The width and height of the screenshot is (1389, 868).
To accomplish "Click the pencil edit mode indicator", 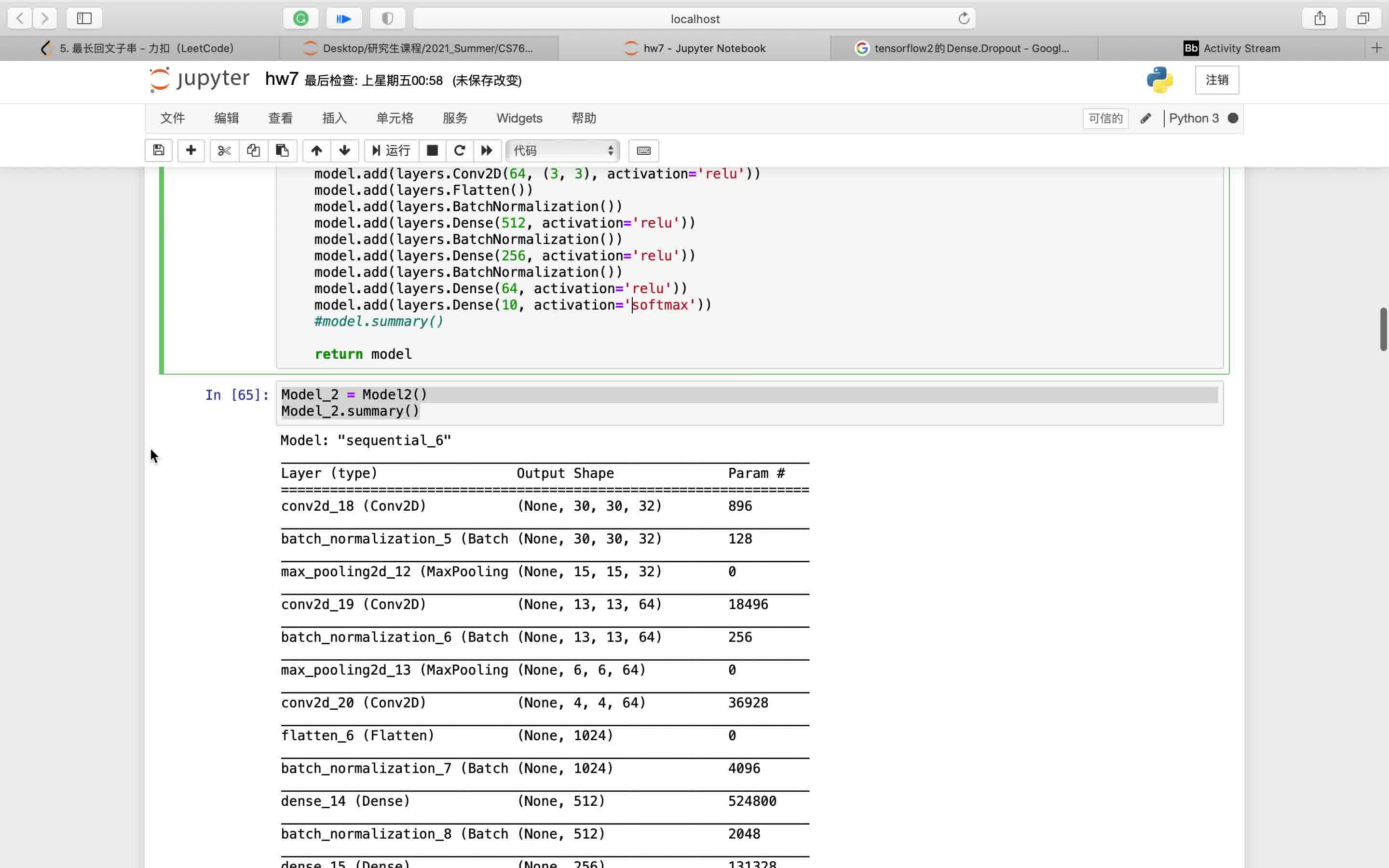I will [x=1145, y=118].
